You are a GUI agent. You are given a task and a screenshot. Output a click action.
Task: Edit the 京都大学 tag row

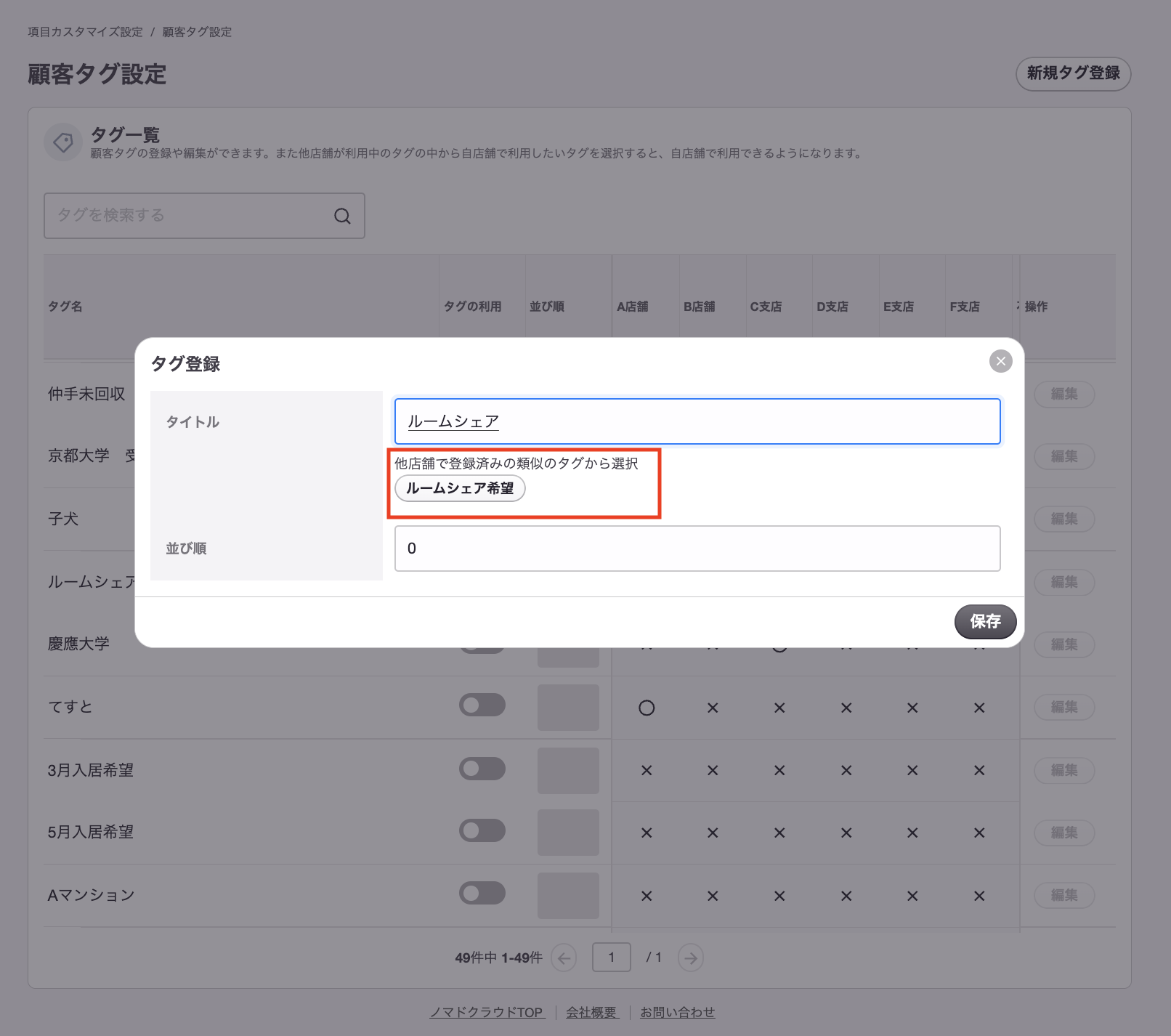[1064, 456]
